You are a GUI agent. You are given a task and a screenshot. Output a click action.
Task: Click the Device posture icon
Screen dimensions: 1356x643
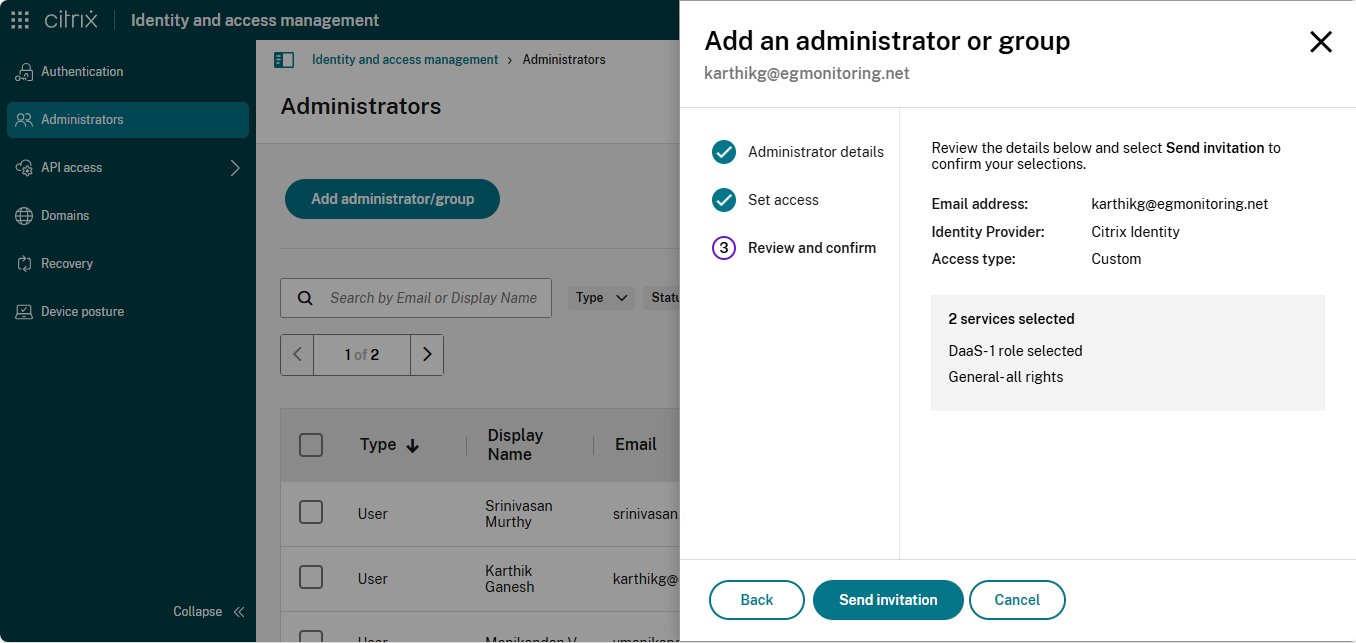tap(24, 312)
